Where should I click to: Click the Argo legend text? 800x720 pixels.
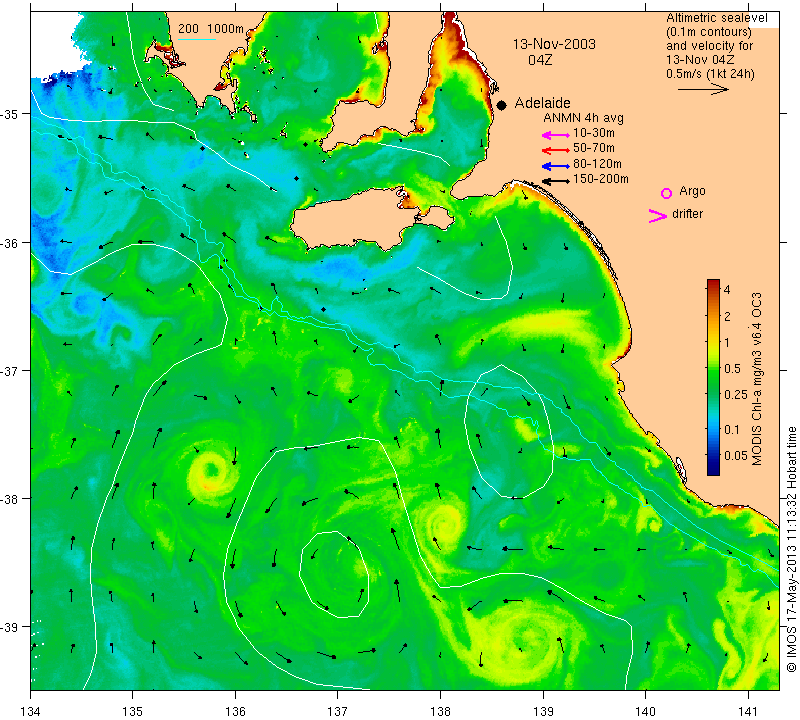[692, 191]
